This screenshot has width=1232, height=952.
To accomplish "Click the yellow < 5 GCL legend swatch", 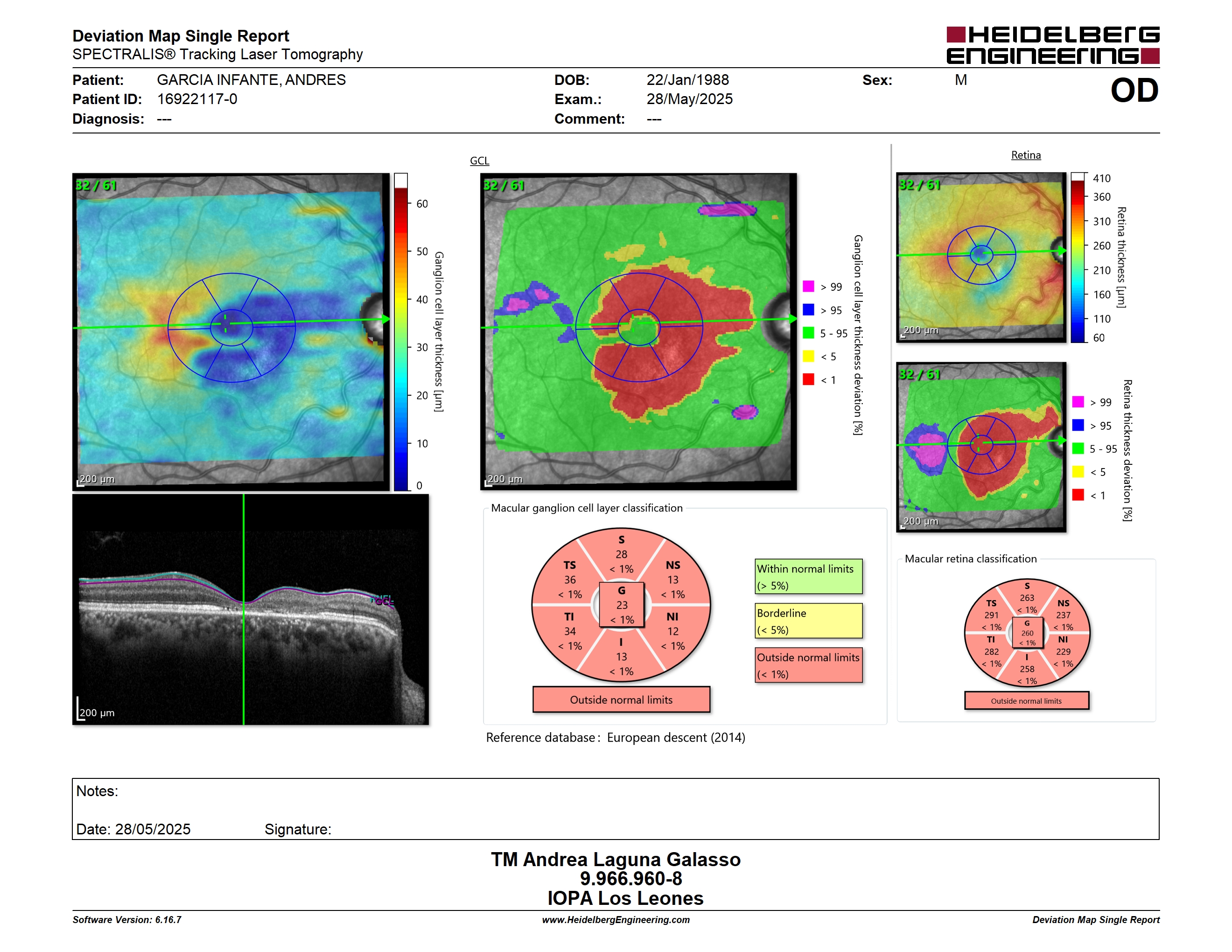I will click(808, 356).
